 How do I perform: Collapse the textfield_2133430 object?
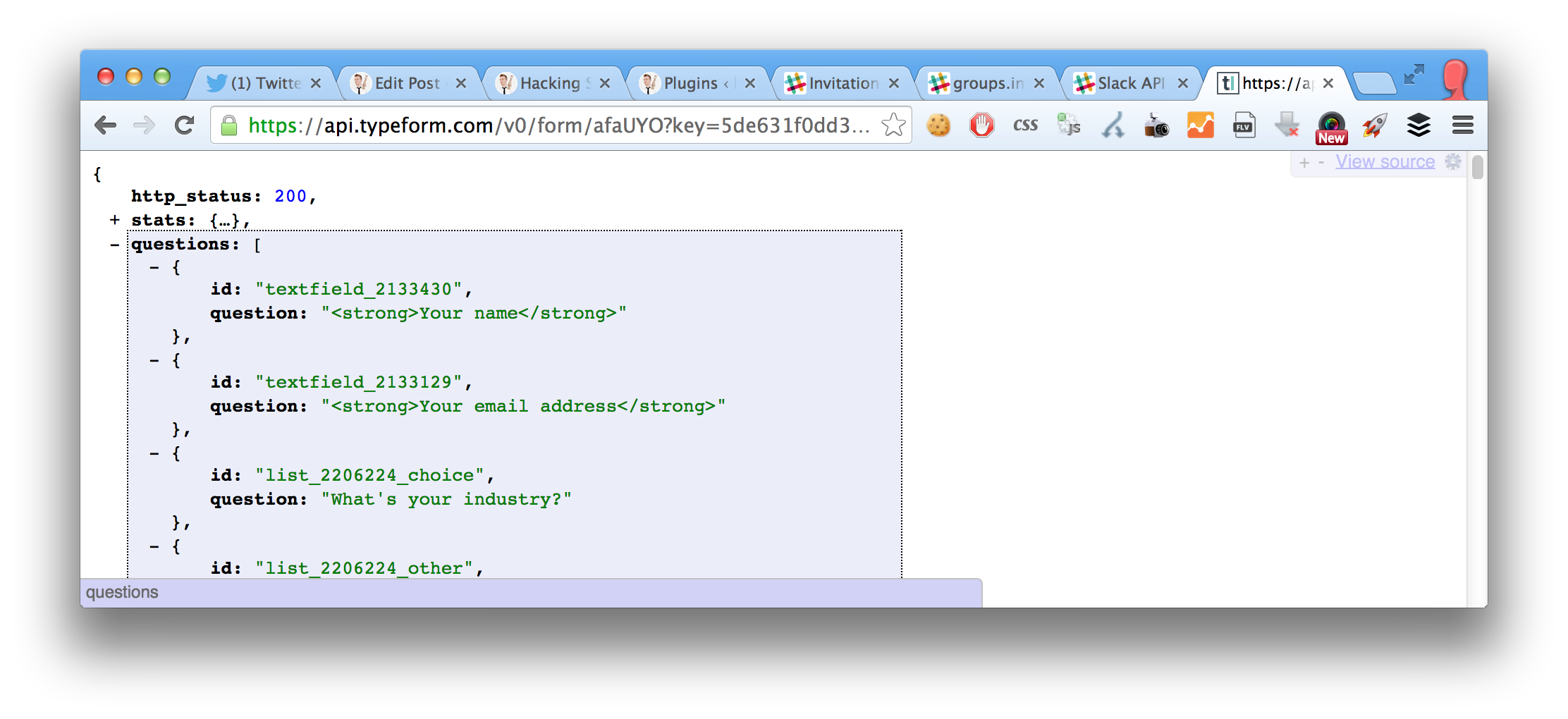click(x=154, y=268)
